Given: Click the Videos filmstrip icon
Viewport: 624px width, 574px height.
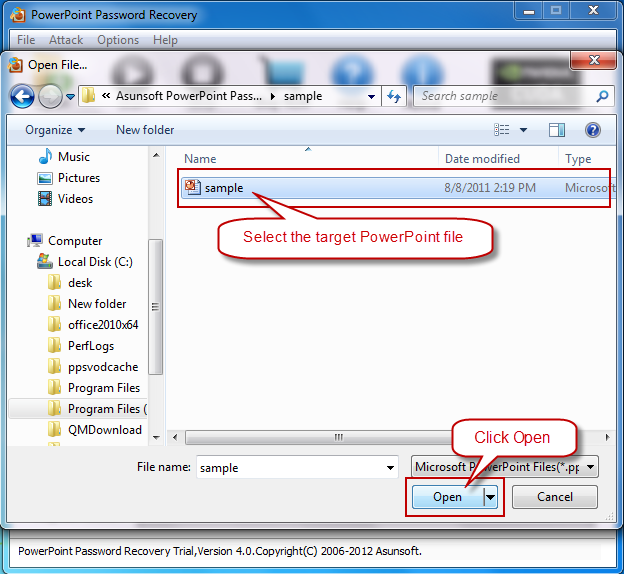Looking at the screenshot, I should point(45,199).
